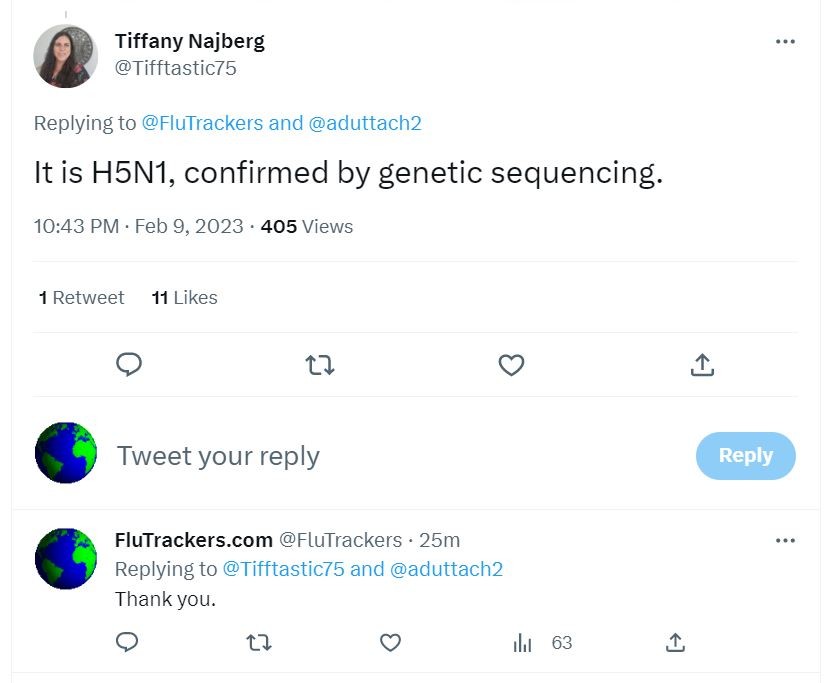Image resolution: width=834 pixels, height=683 pixels.
Task: Open @FluTrackers link in main tweet
Action: [202, 123]
